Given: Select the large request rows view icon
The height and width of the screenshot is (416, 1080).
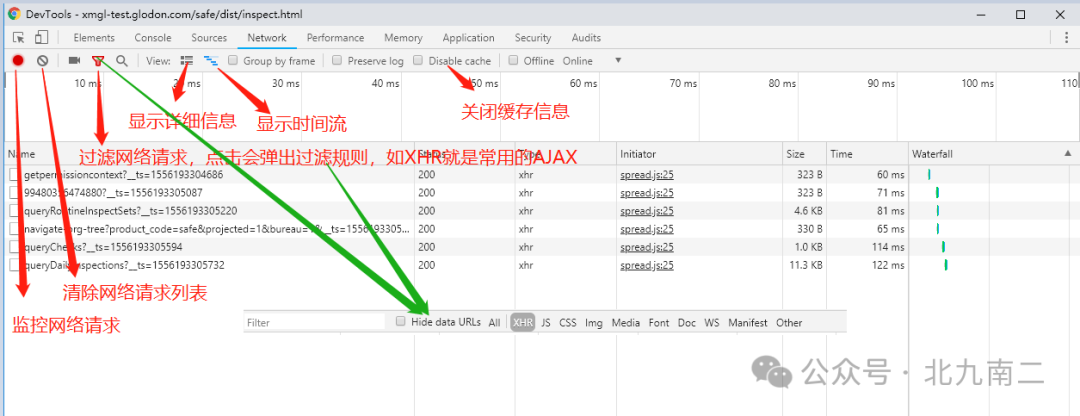Looking at the screenshot, I should pyautogui.click(x=187, y=61).
